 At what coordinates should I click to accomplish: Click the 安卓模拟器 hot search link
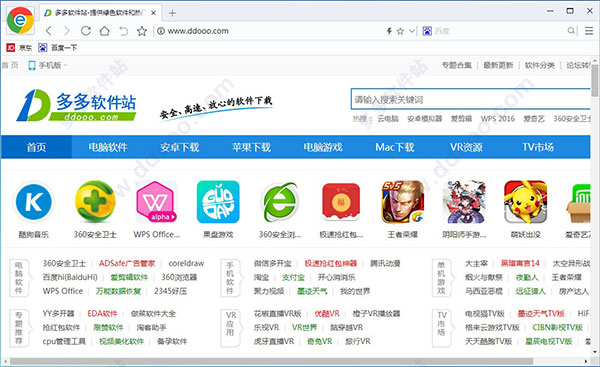tap(424, 119)
